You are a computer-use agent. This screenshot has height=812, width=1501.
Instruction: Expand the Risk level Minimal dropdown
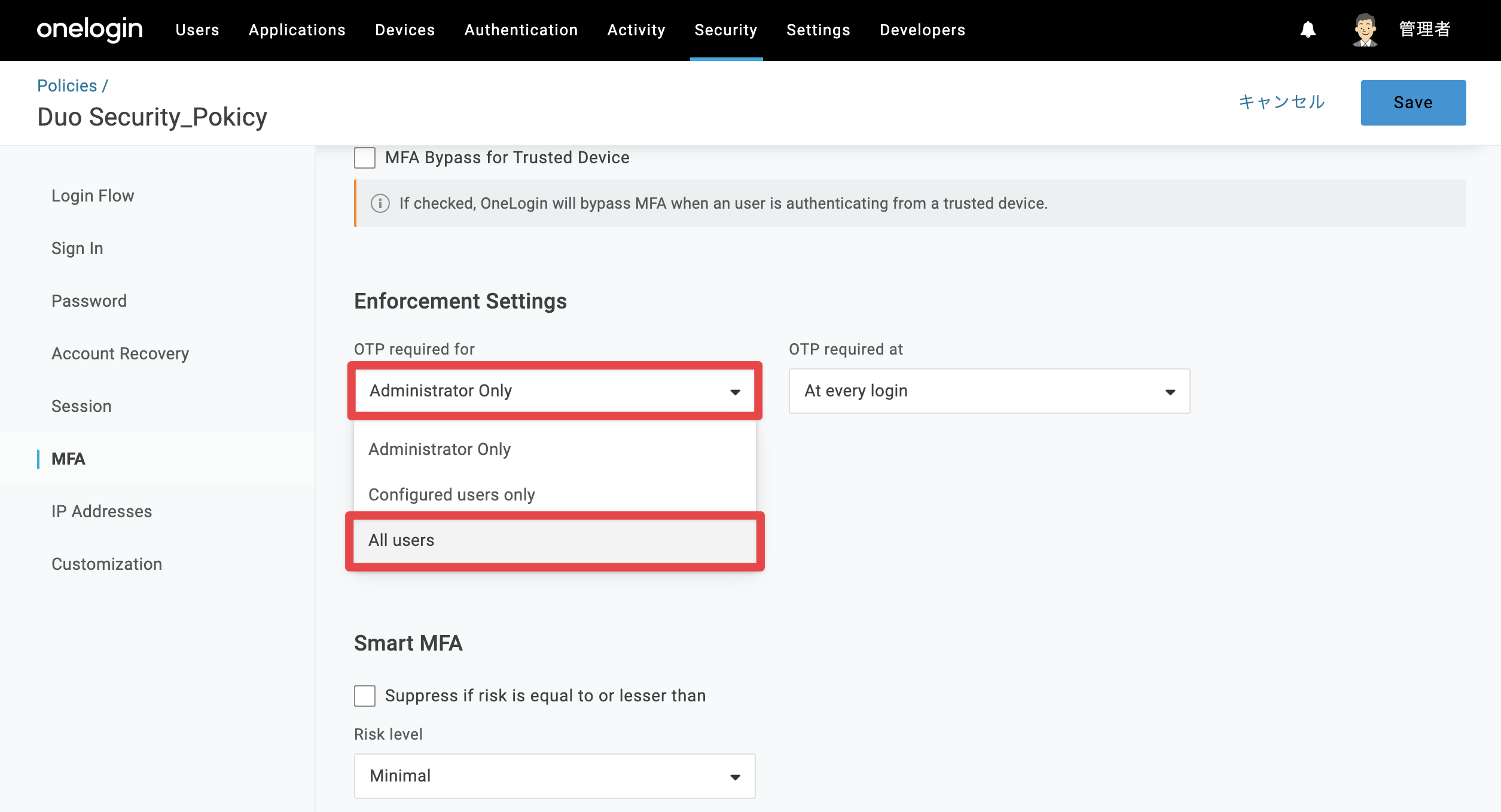(555, 776)
